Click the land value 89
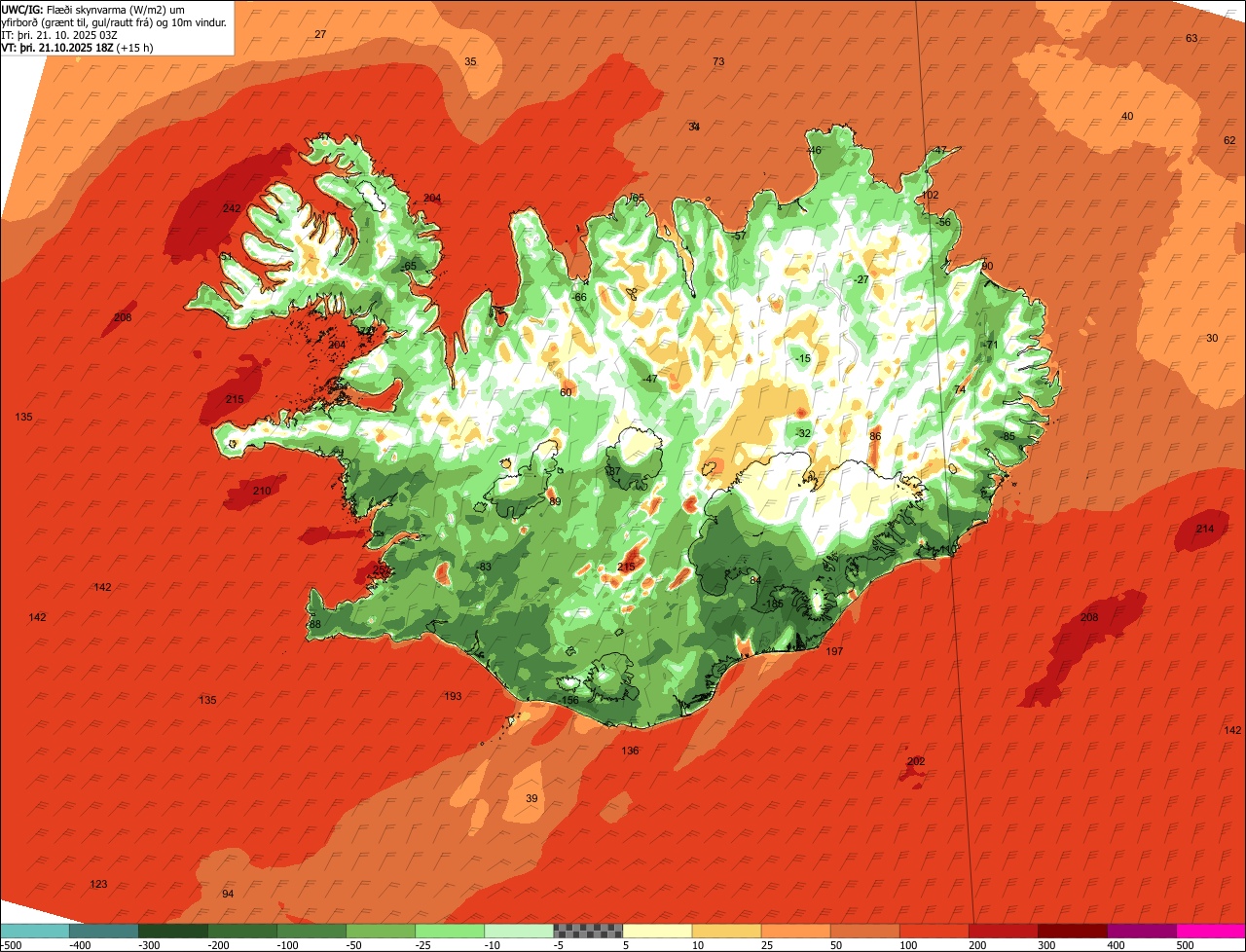The height and width of the screenshot is (952, 1246). click(555, 501)
